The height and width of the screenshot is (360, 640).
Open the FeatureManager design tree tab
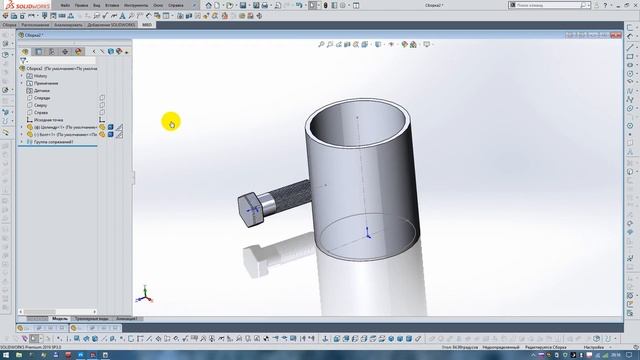point(25,51)
